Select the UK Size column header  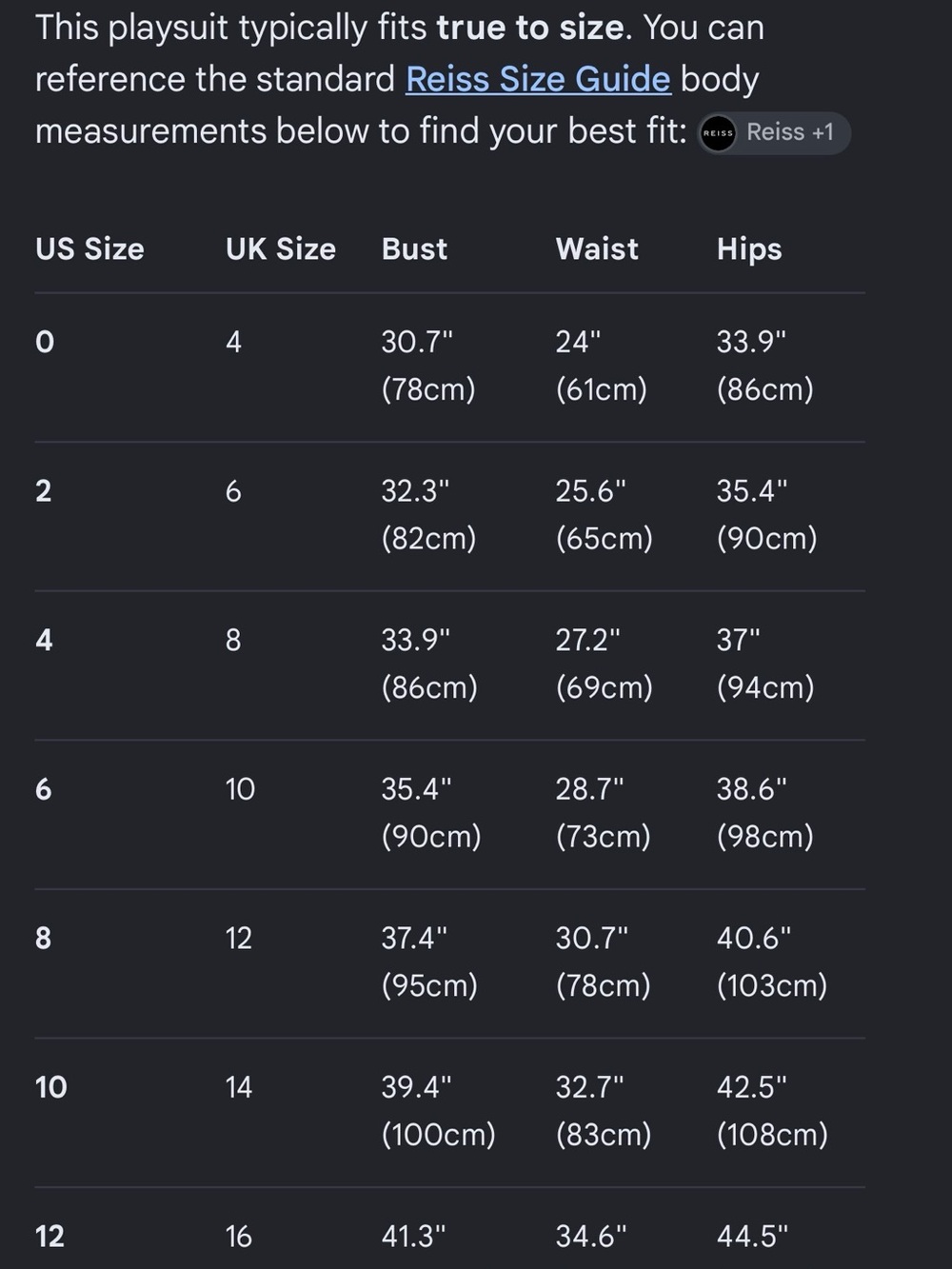point(281,248)
